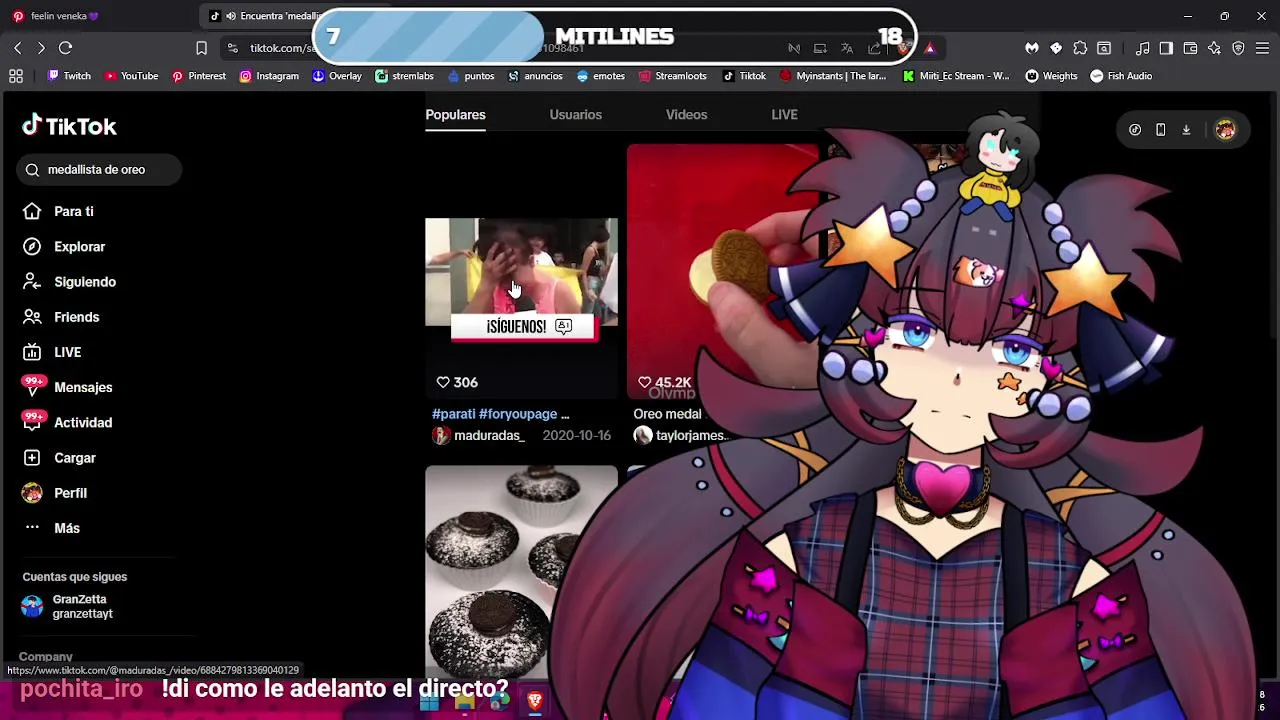
Task: Click the TikTok coins icon top right
Action: (x=1135, y=130)
